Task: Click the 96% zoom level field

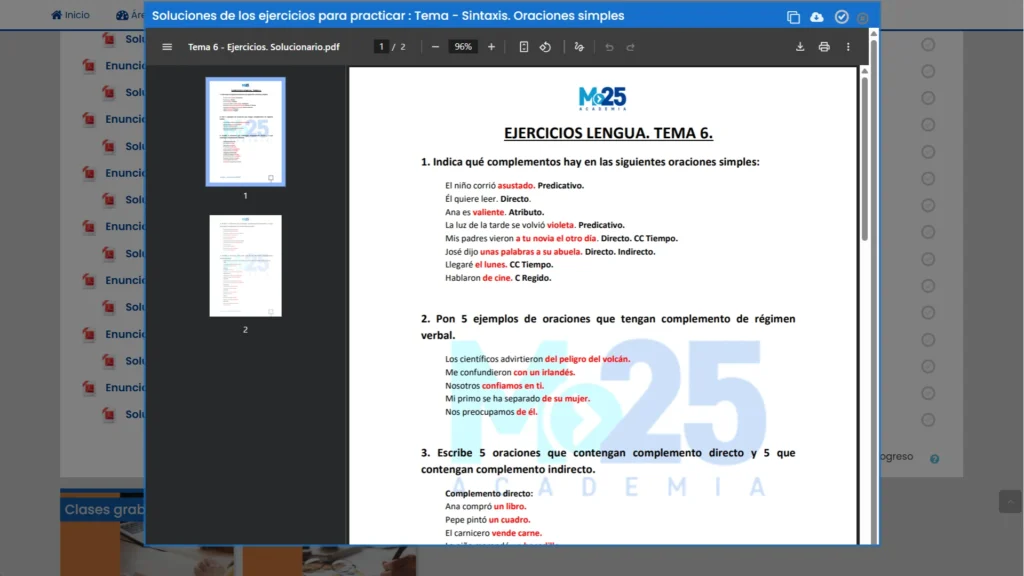Action: click(x=462, y=47)
